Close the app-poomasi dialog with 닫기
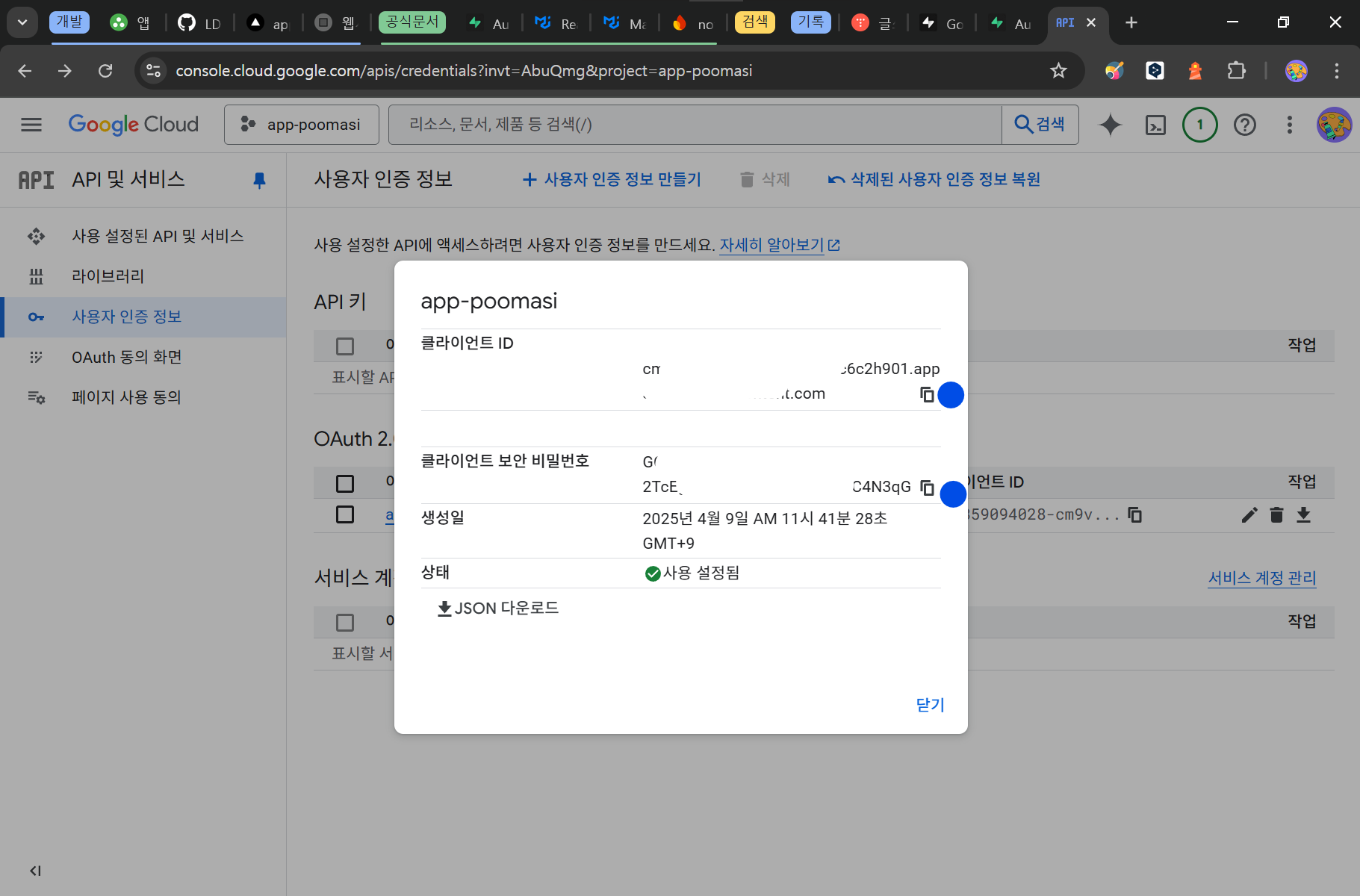The width and height of the screenshot is (1360, 896). click(930, 705)
